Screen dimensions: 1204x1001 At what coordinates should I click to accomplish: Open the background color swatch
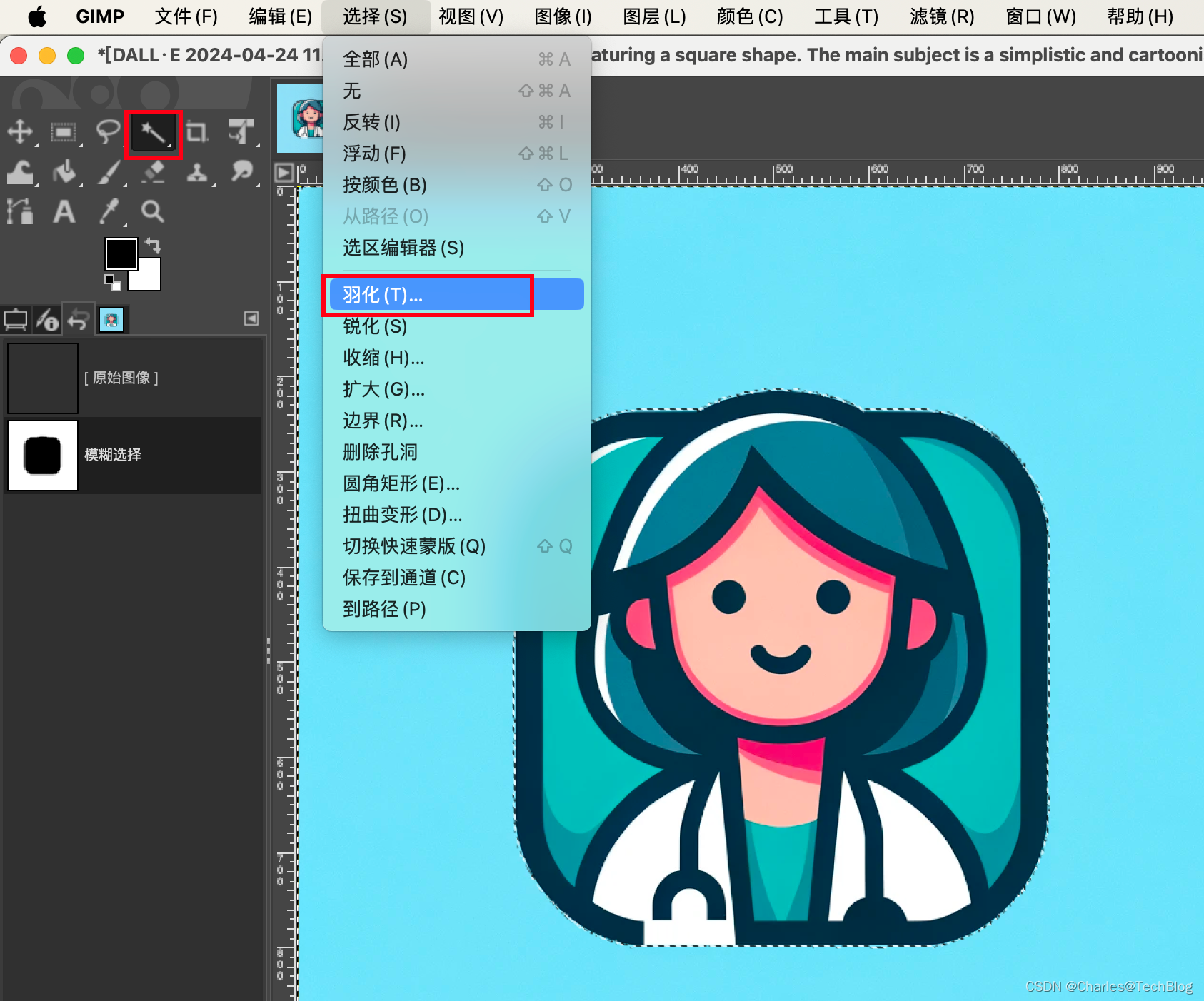149,280
